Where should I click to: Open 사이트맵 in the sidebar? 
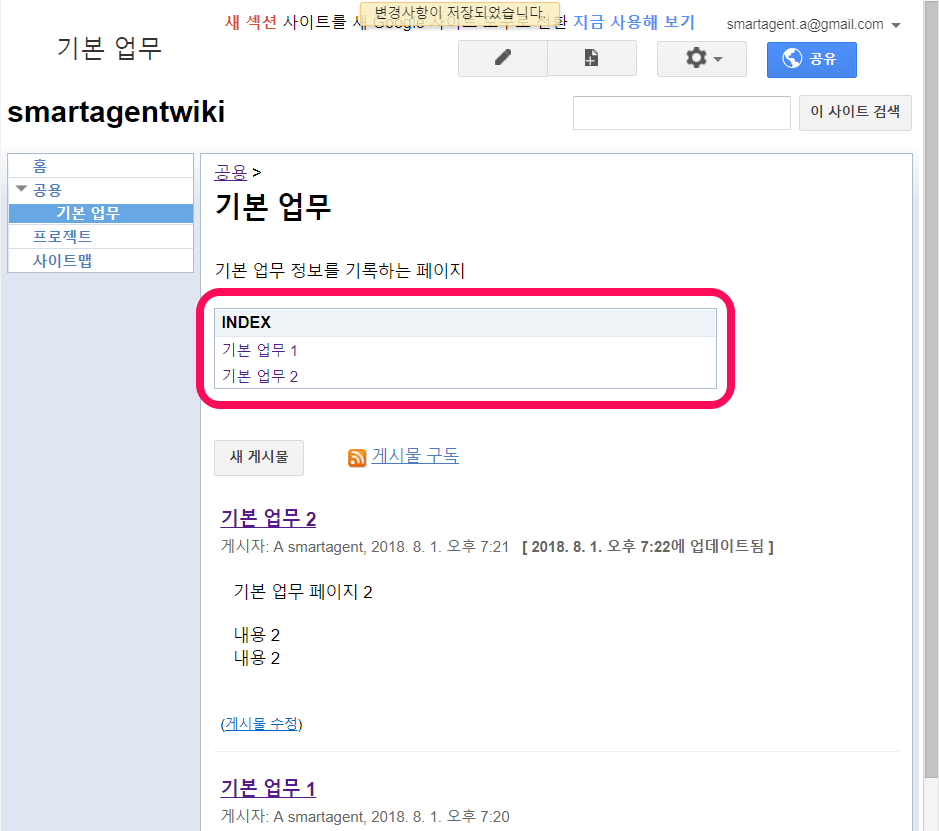coord(62,260)
